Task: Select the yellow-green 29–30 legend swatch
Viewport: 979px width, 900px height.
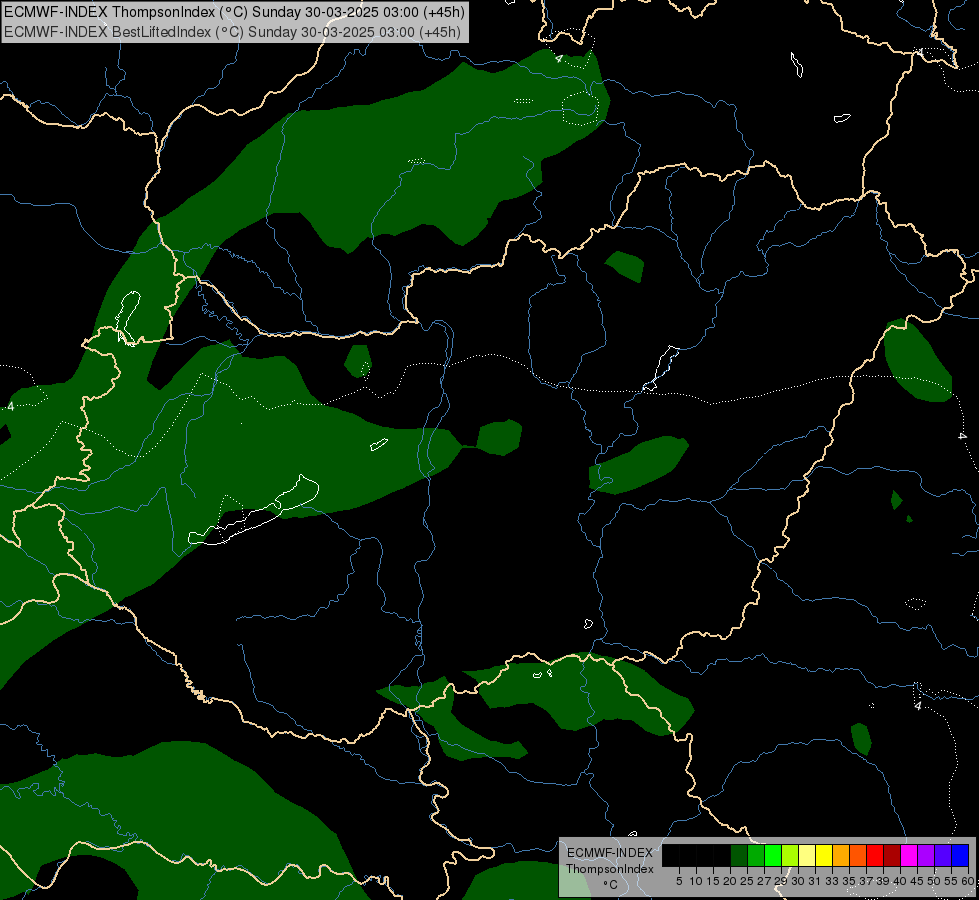Action: point(790,855)
